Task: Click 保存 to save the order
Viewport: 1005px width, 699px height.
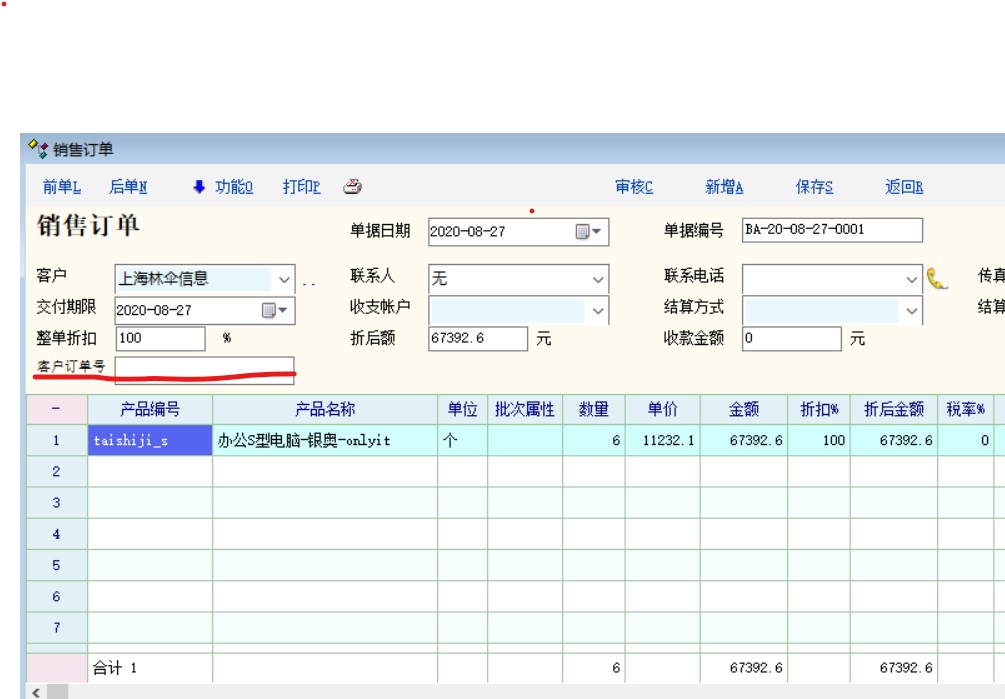Action: point(814,187)
